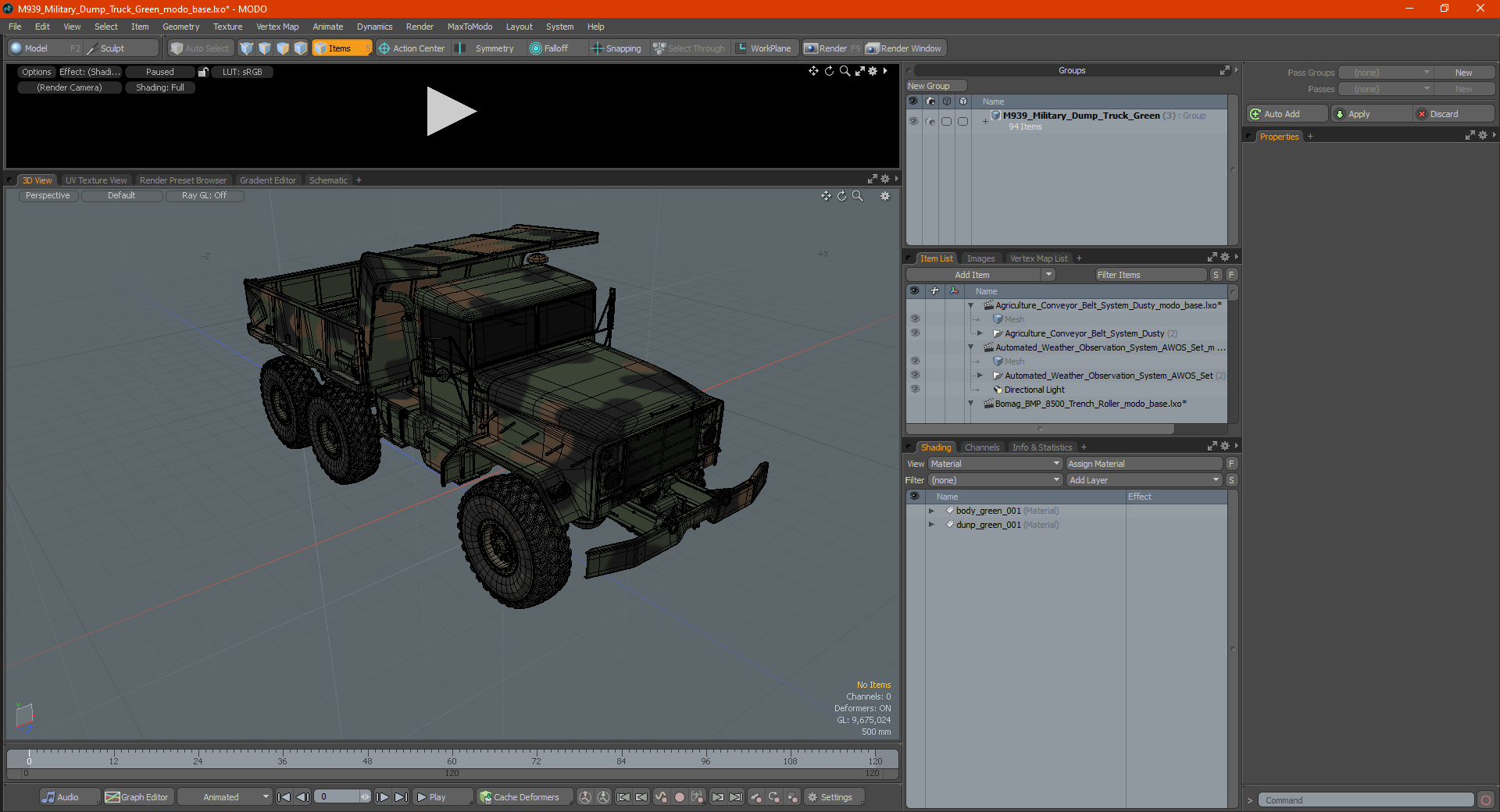This screenshot has height=812, width=1500.
Task: Step to next frame
Action: (x=382, y=797)
